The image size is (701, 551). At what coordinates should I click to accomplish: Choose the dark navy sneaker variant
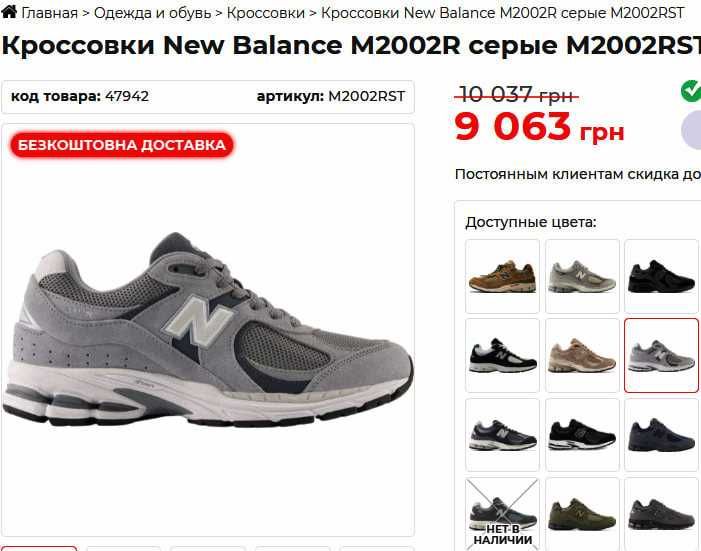(x=662, y=435)
